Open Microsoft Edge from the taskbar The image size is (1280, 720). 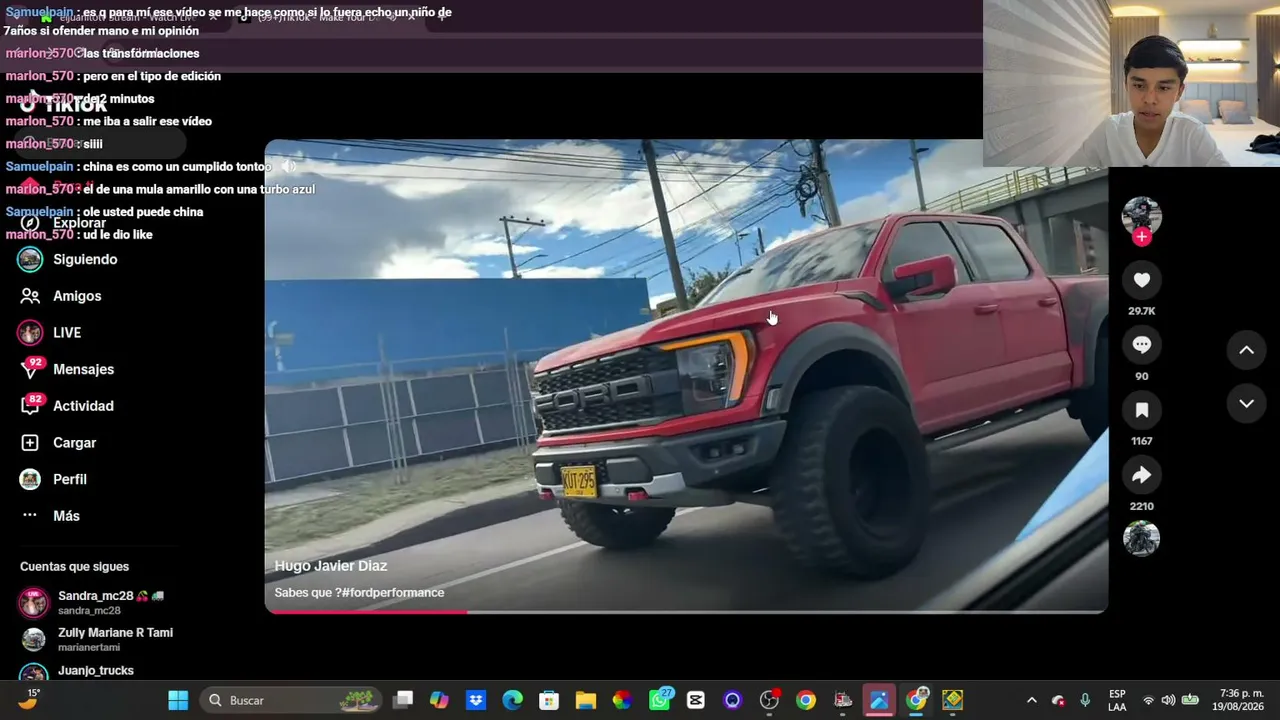[x=512, y=700]
